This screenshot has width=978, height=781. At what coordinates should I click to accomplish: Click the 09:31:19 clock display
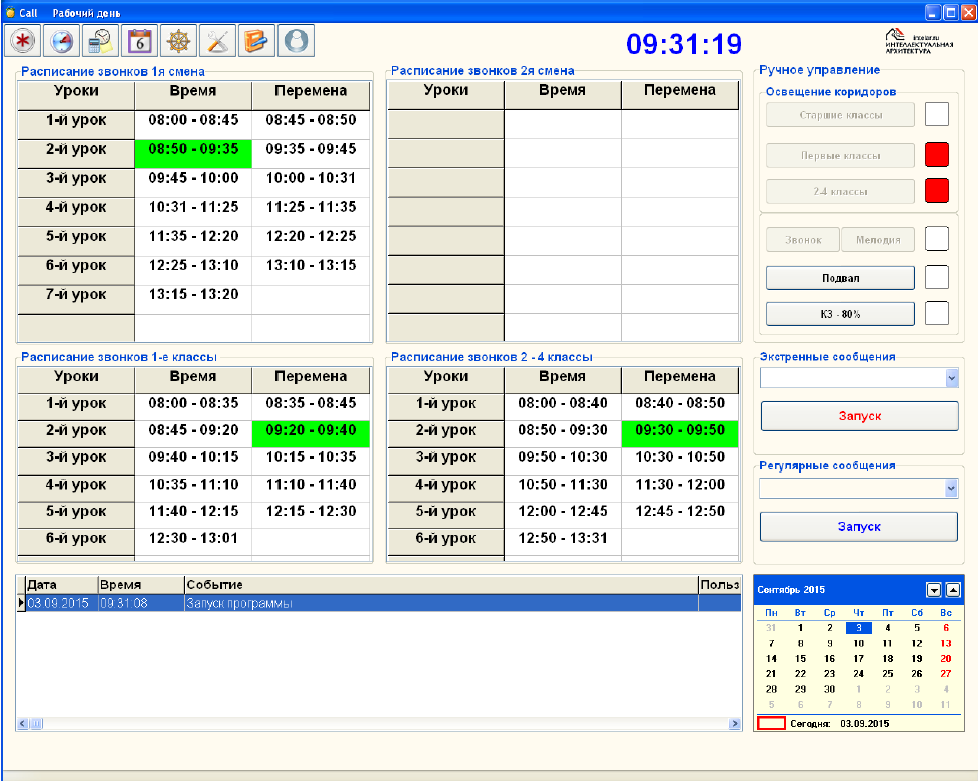pos(684,44)
